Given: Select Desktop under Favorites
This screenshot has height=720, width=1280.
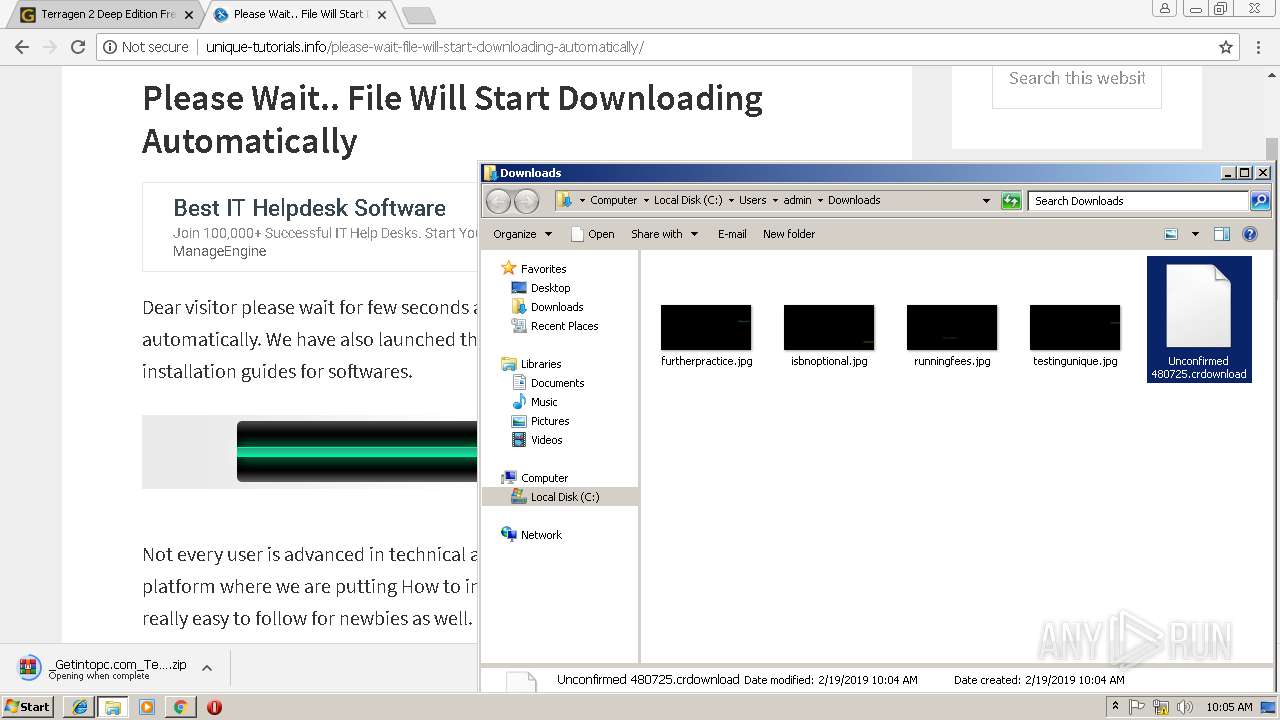Looking at the screenshot, I should pos(550,288).
